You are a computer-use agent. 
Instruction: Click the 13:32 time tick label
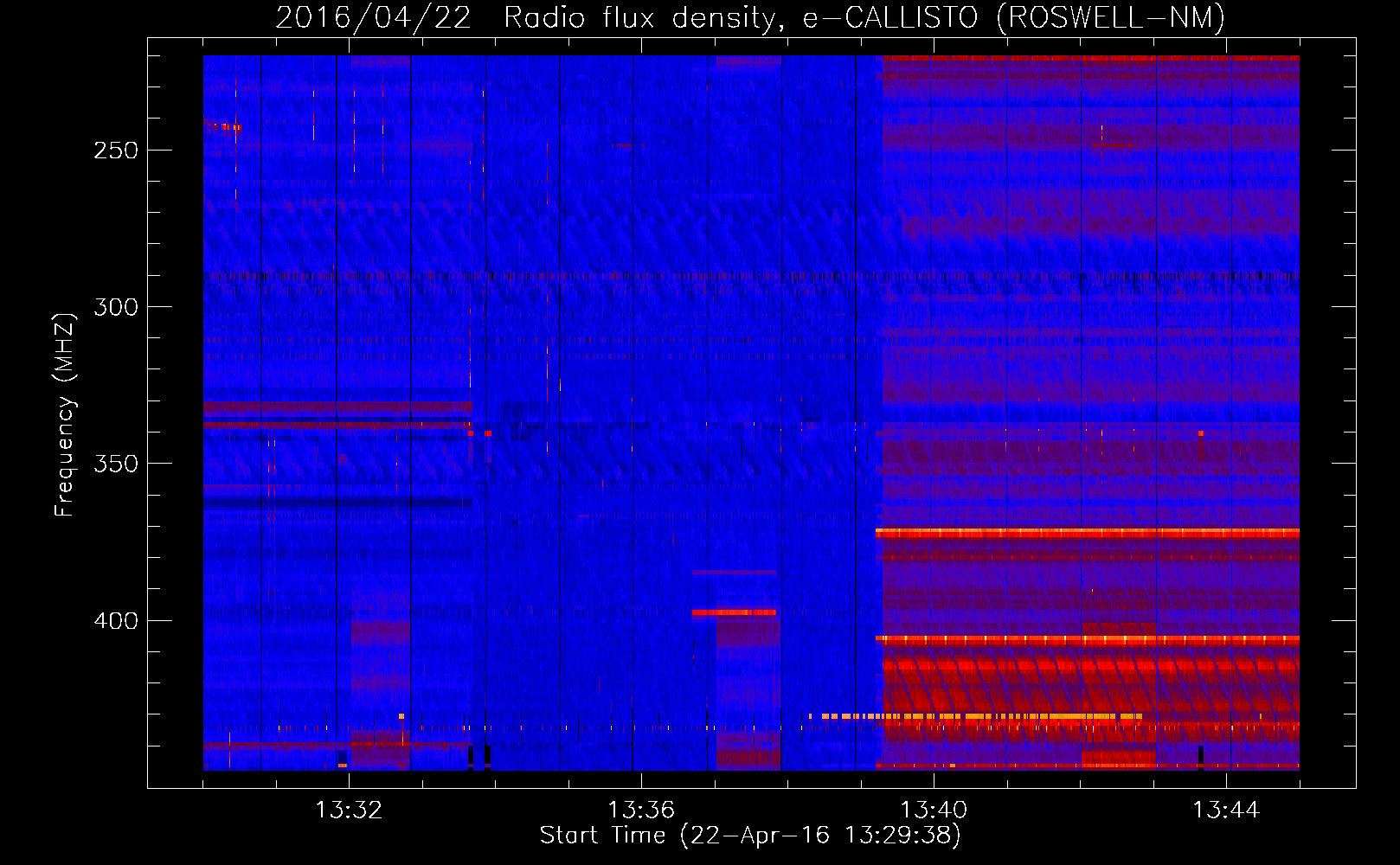pyautogui.click(x=349, y=811)
